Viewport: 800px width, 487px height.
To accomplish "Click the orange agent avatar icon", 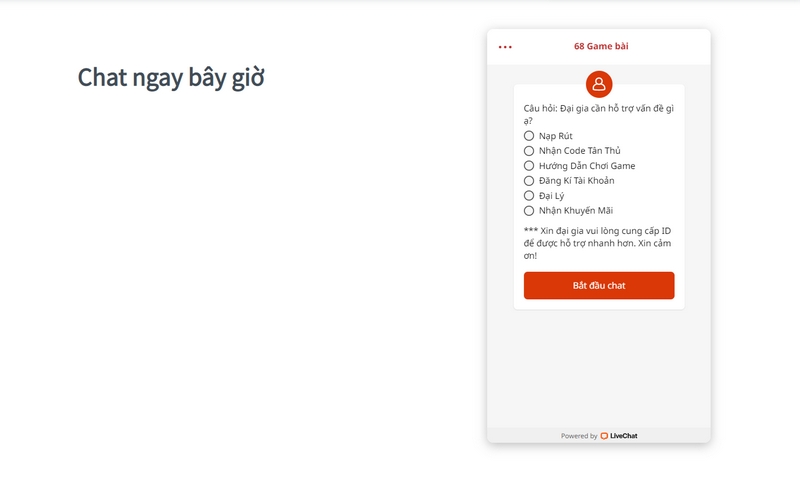I will [x=599, y=84].
